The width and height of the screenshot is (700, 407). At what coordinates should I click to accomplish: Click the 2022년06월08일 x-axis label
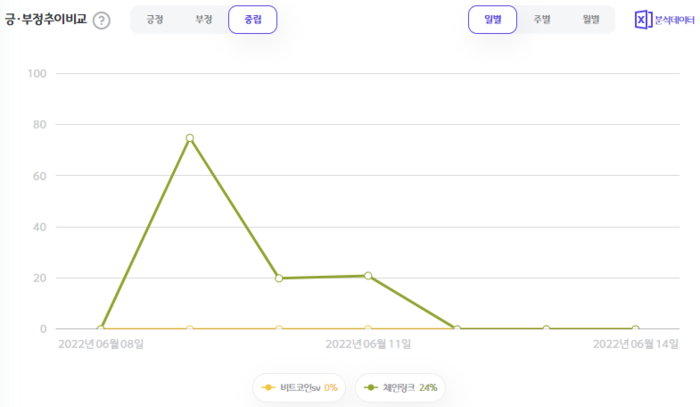pyautogui.click(x=101, y=344)
